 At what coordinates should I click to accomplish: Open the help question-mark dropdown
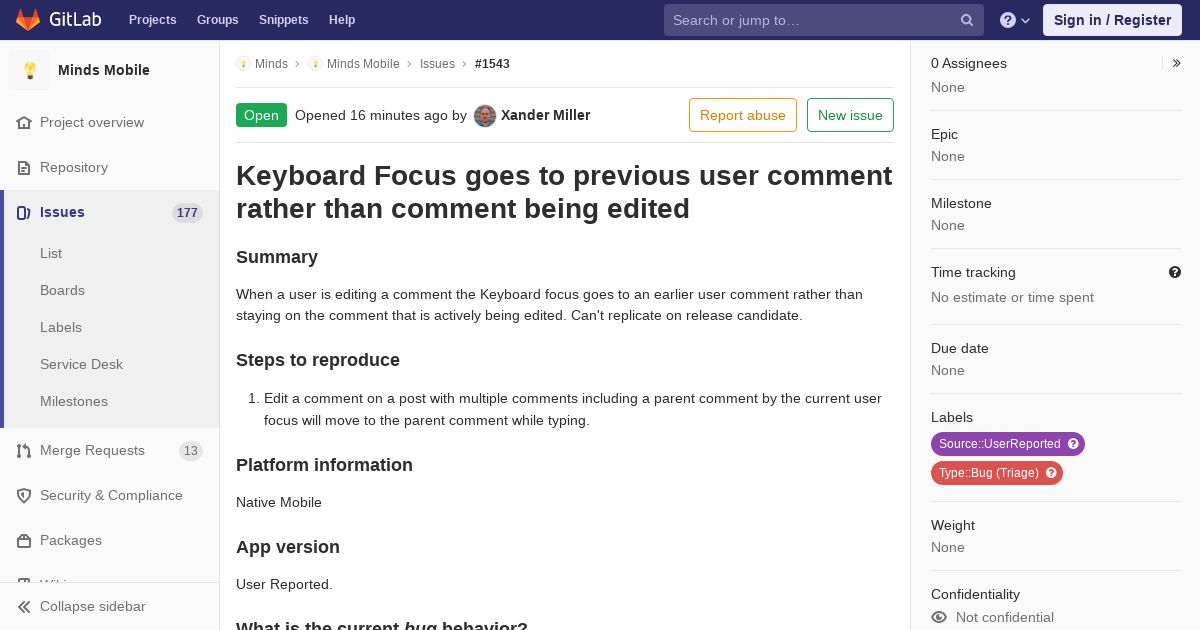(x=1015, y=20)
